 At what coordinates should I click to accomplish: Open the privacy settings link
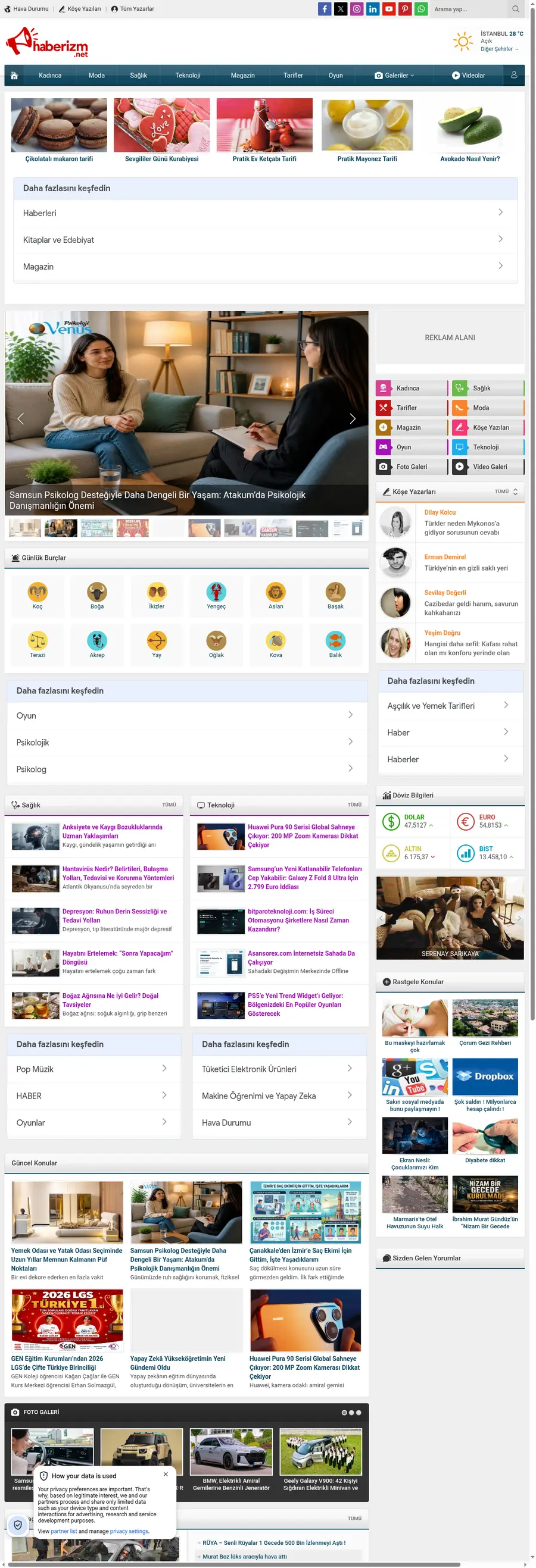[x=129, y=1531]
